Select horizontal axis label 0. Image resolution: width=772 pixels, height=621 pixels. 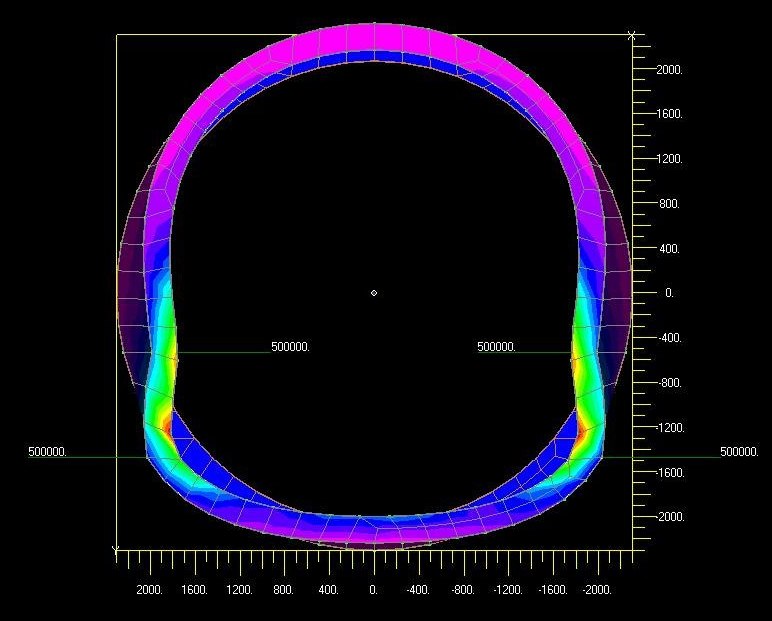[374, 589]
